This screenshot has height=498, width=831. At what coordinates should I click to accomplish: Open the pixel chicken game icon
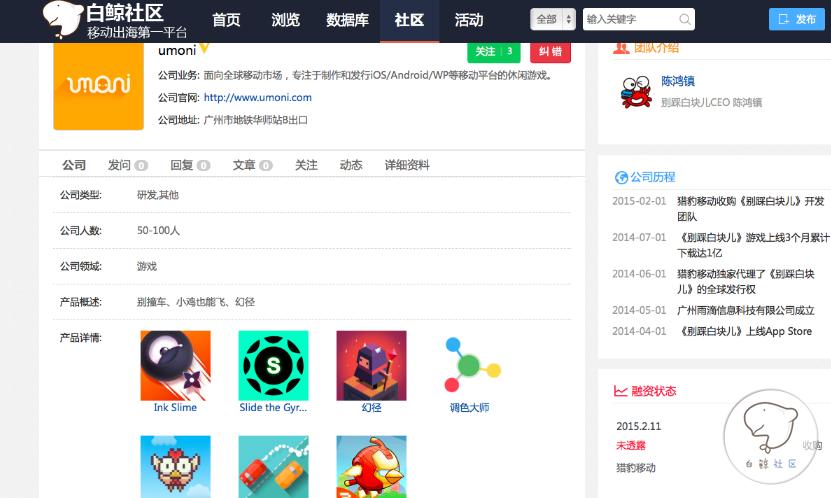(x=175, y=467)
